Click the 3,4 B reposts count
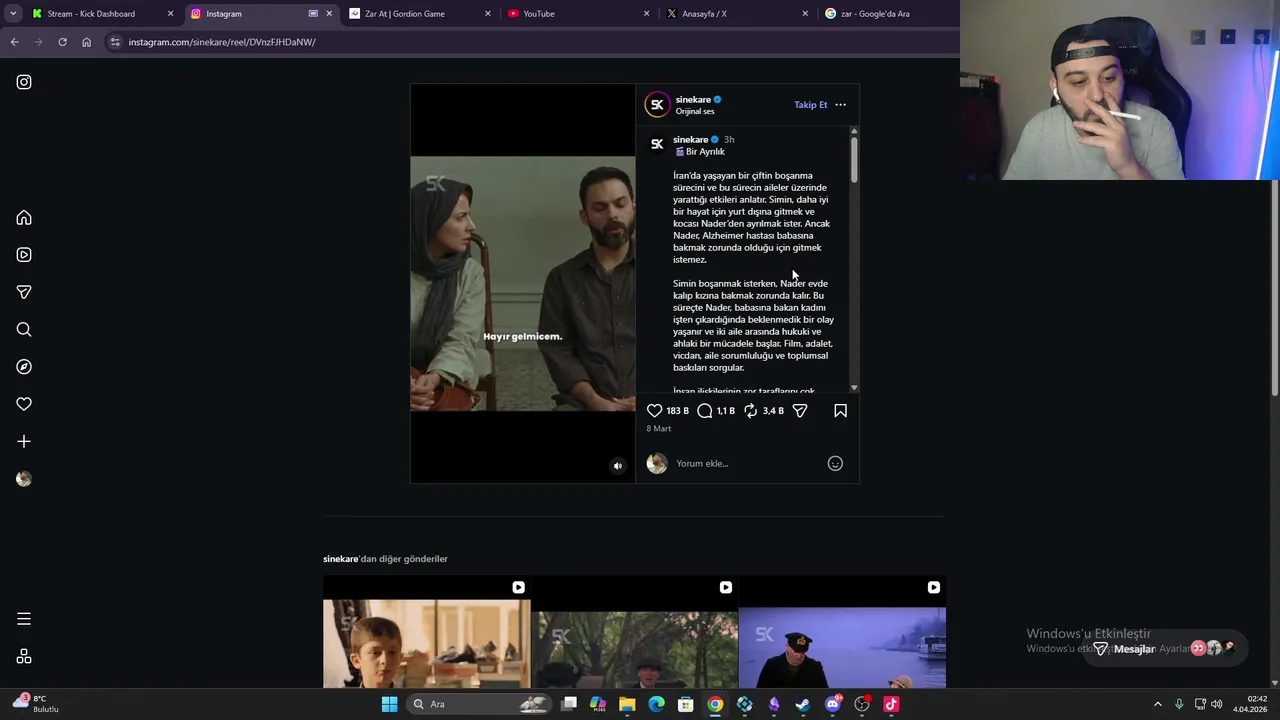 click(x=774, y=411)
